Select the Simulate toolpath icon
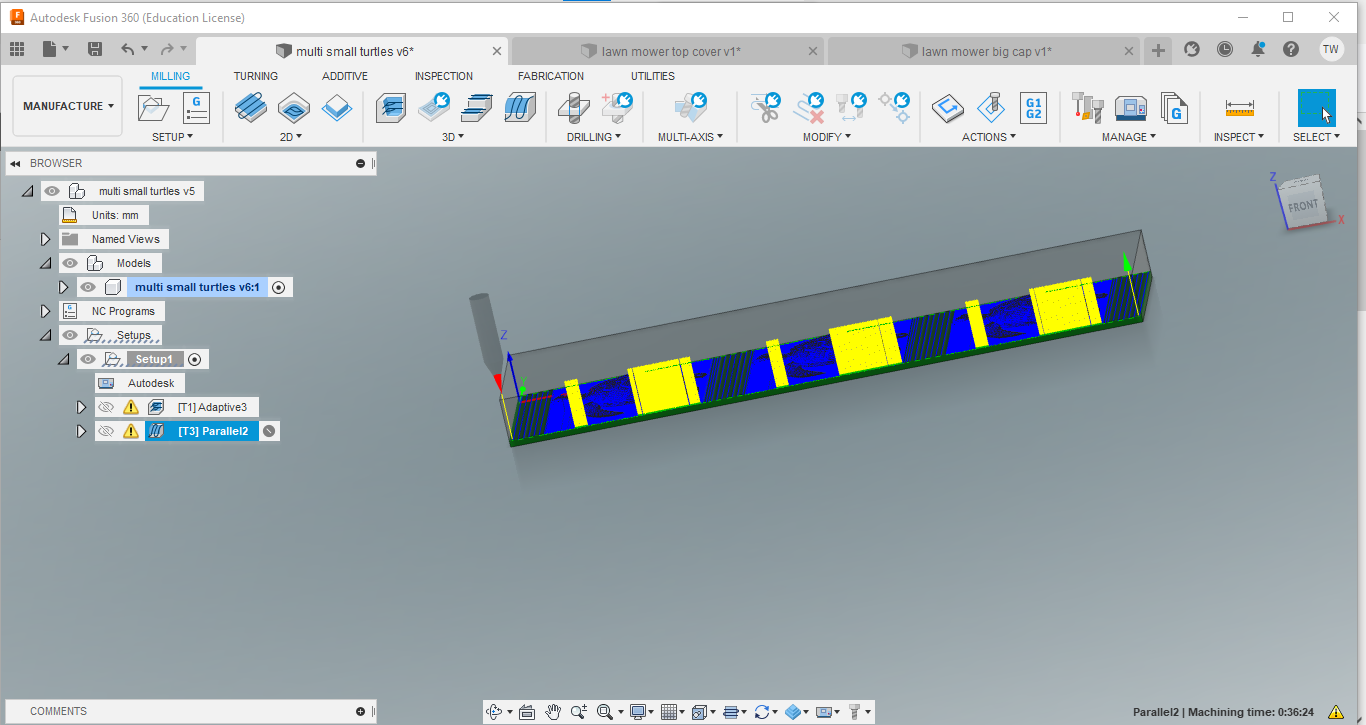1366x725 pixels. (x=947, y=107)
